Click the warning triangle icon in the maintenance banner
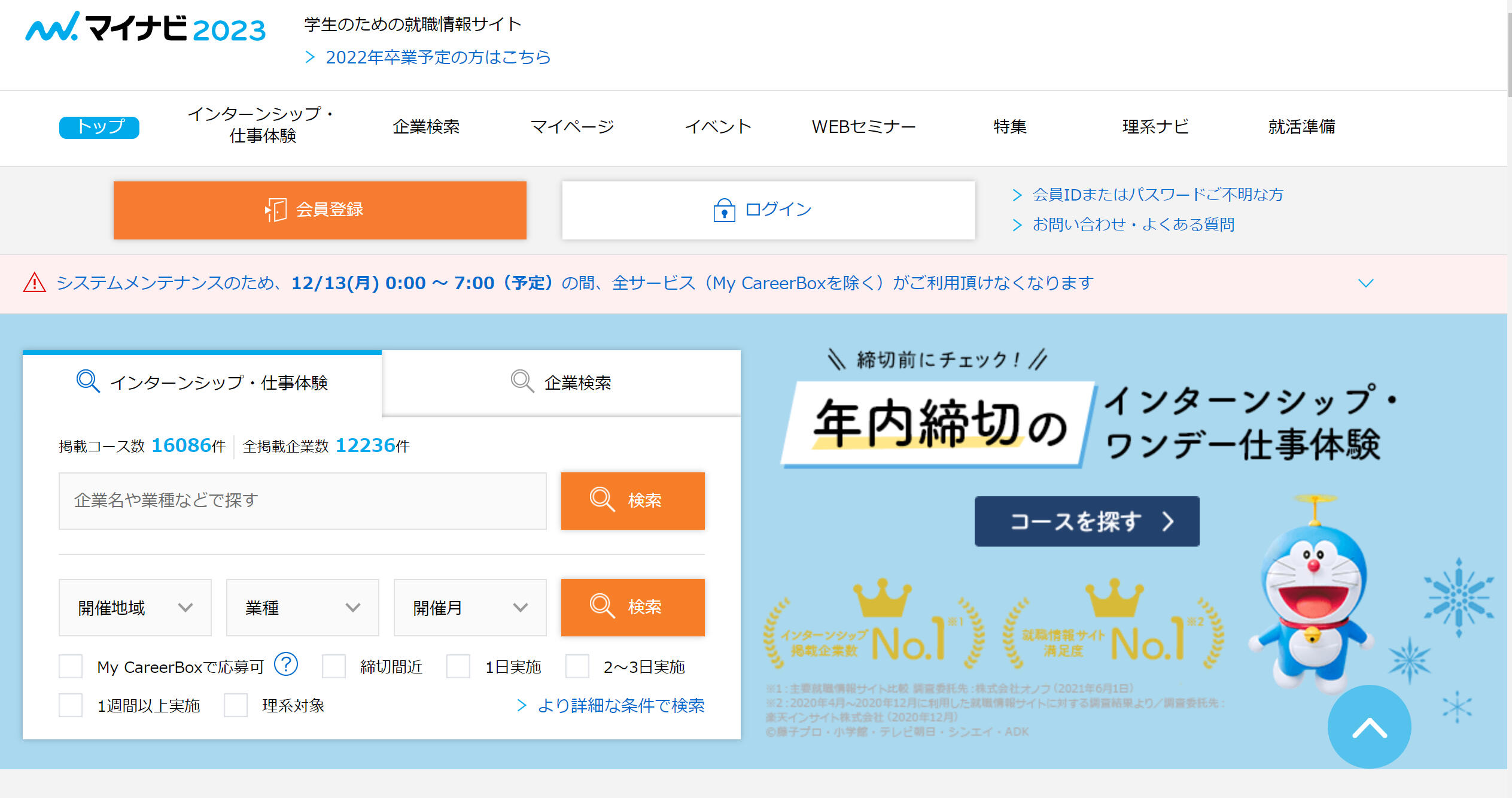 tap(34, 282)
